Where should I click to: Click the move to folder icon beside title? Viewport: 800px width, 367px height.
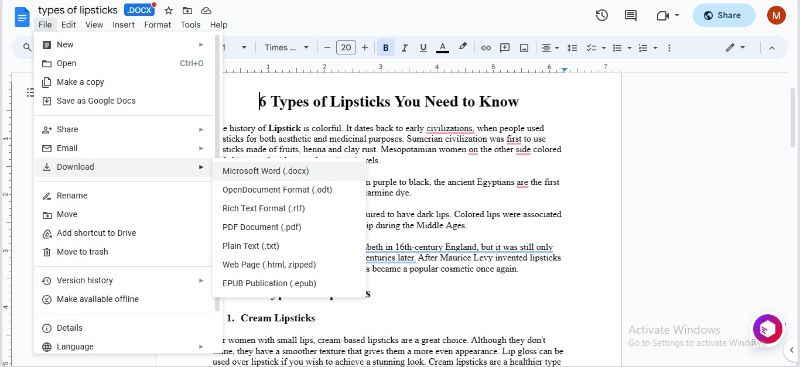[x=187, y=11]
